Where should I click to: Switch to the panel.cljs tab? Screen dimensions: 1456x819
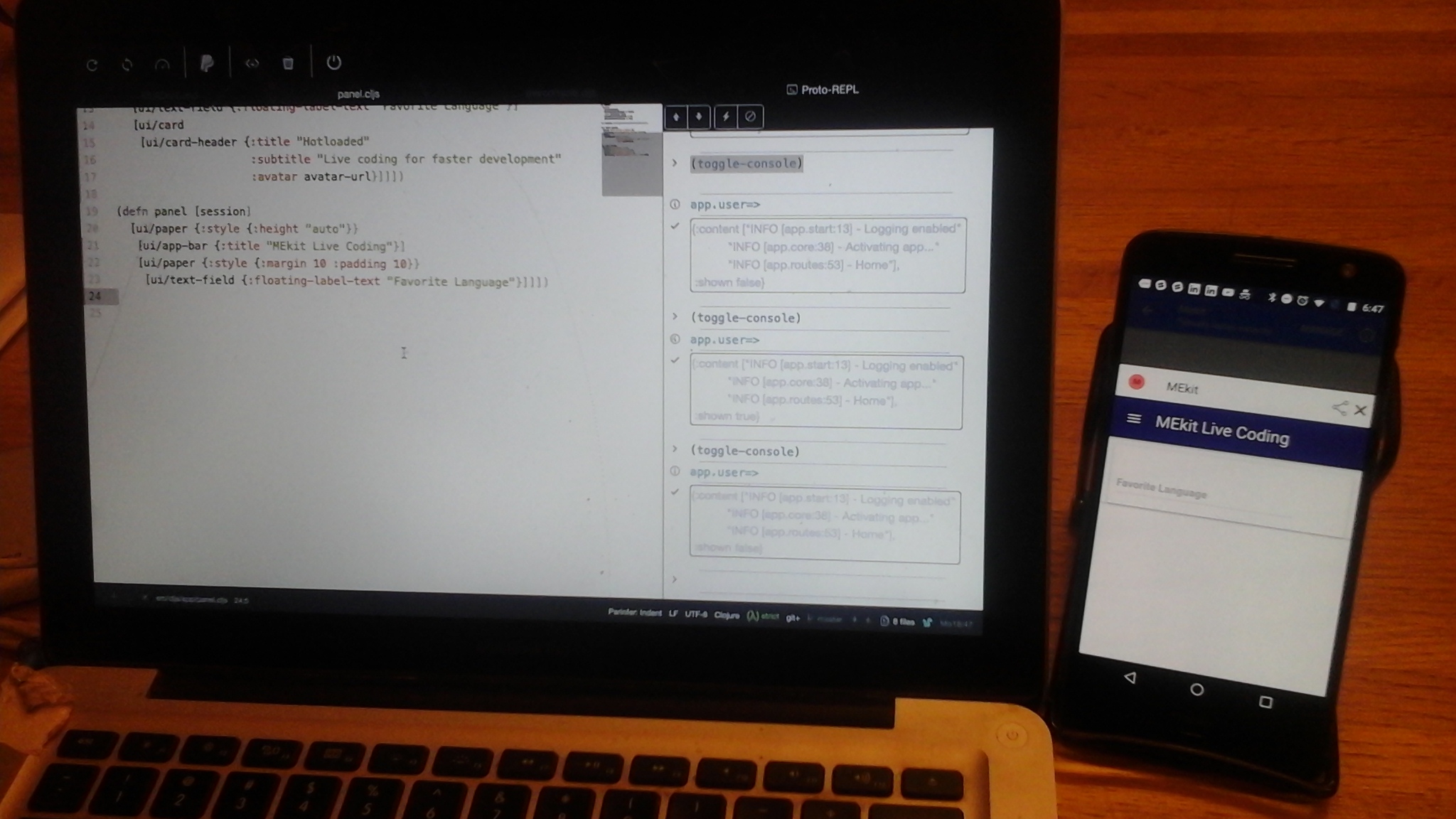[x=358, y=94]
